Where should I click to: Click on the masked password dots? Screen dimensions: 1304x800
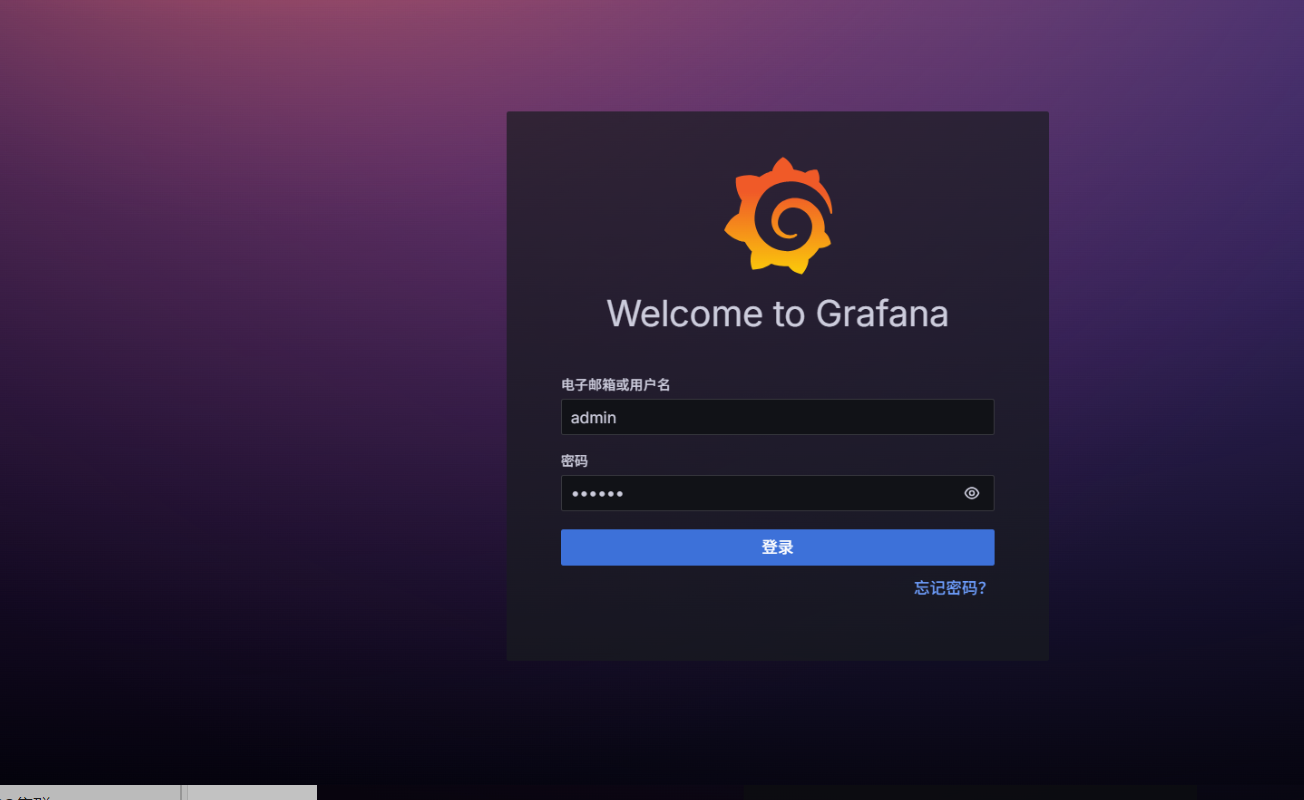point(597,494)
